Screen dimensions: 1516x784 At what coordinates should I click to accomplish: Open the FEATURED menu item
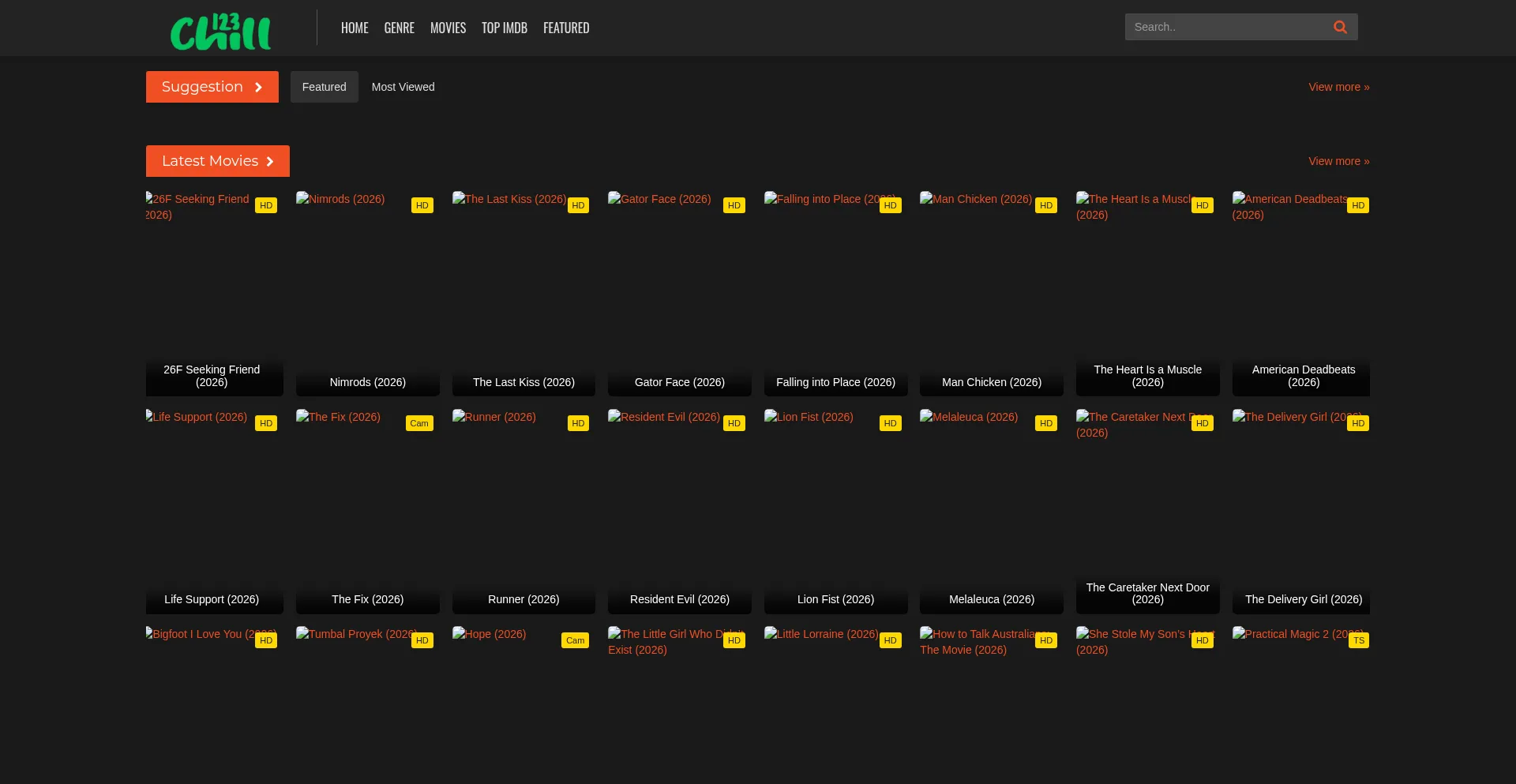pyautogui.click(x=566, y=28)
